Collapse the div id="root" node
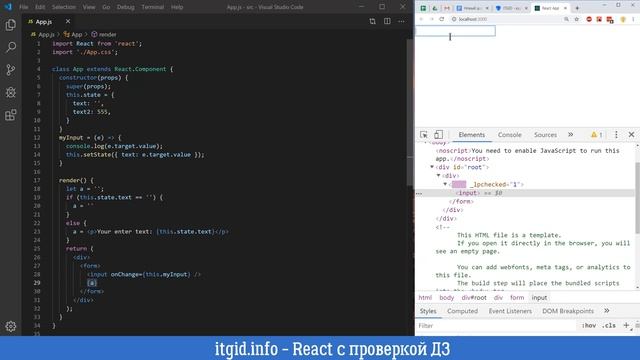Screen dimensions: 640x360 (432, 167)
